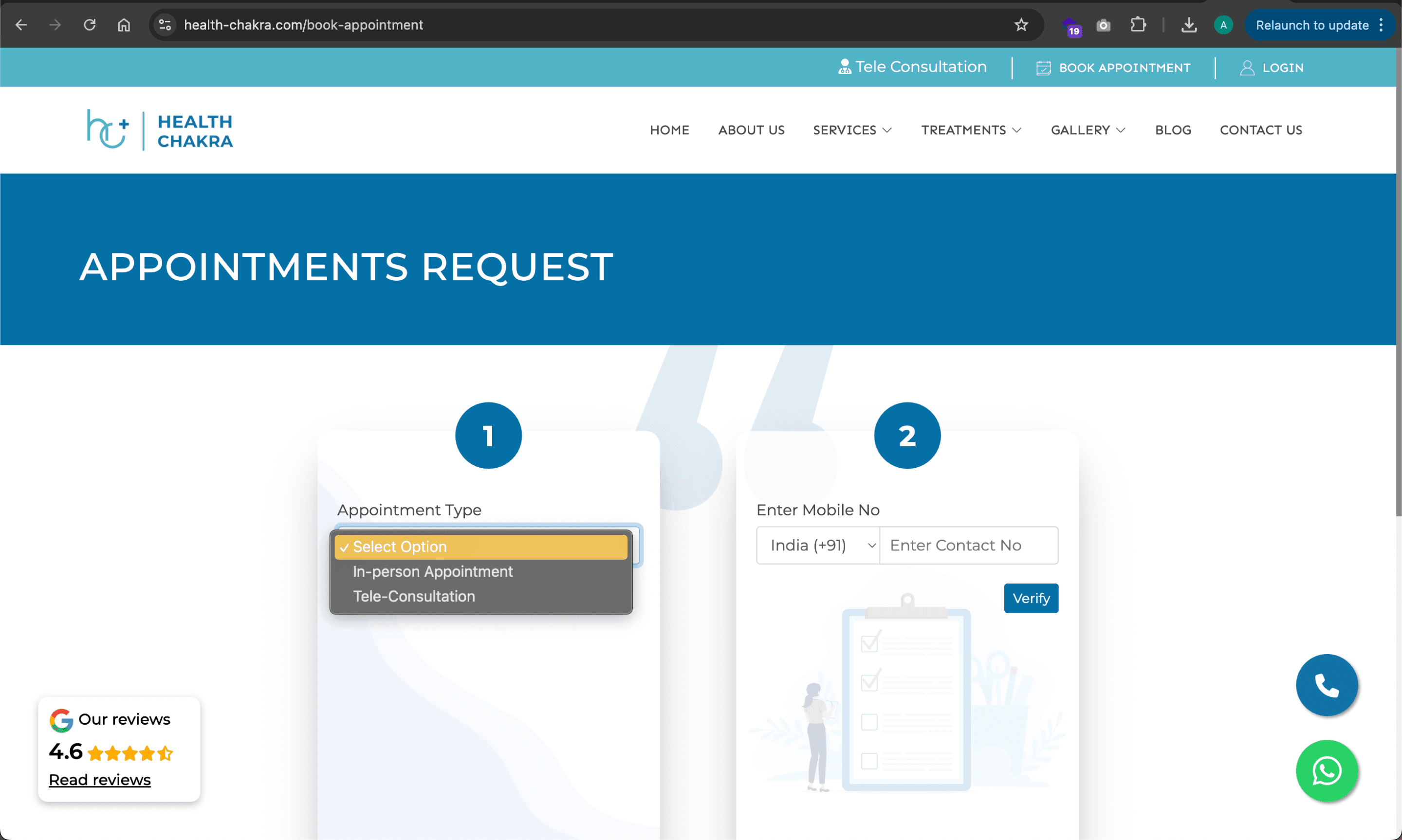Open the India (+91) country code dropdown
Viewport: 1402px width, 840px height.
click(x=817, y=545)
